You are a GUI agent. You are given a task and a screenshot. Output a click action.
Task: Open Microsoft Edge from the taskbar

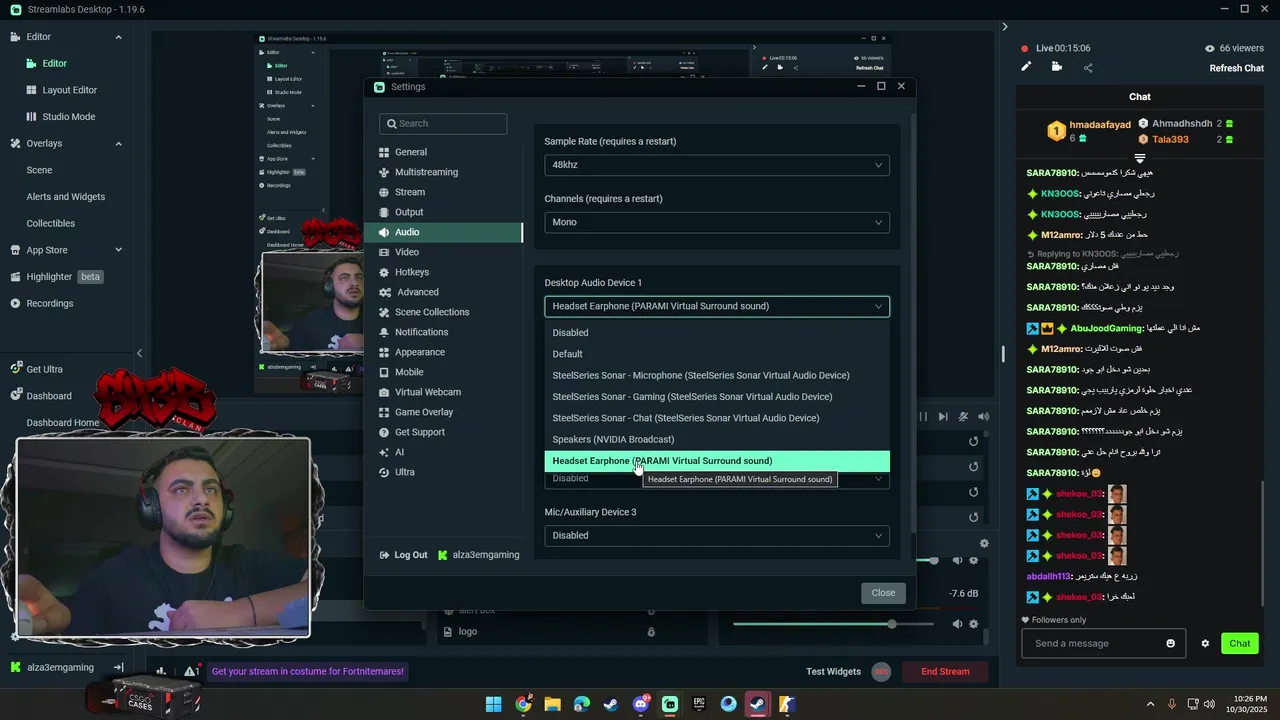click(x=582, y=704)
